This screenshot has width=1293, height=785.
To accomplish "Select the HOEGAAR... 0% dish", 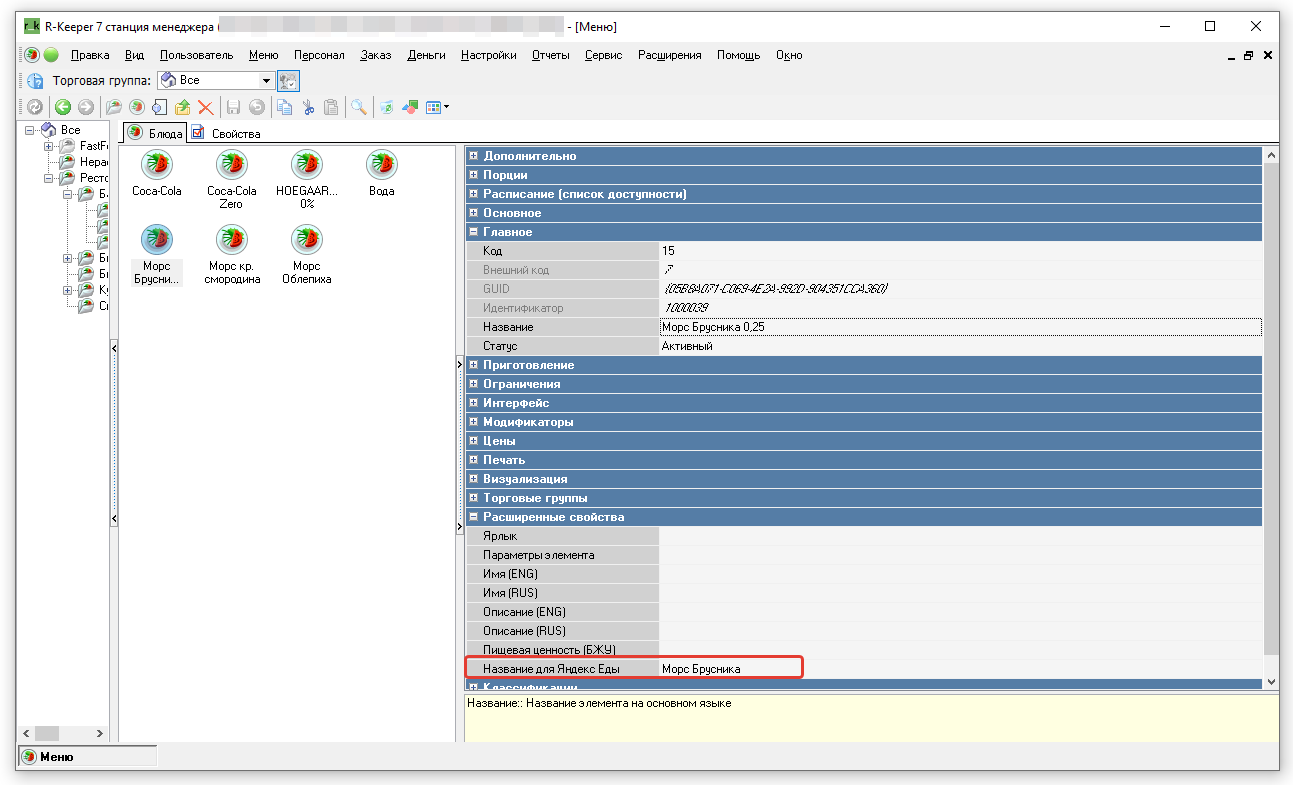I will pos(307,179).
